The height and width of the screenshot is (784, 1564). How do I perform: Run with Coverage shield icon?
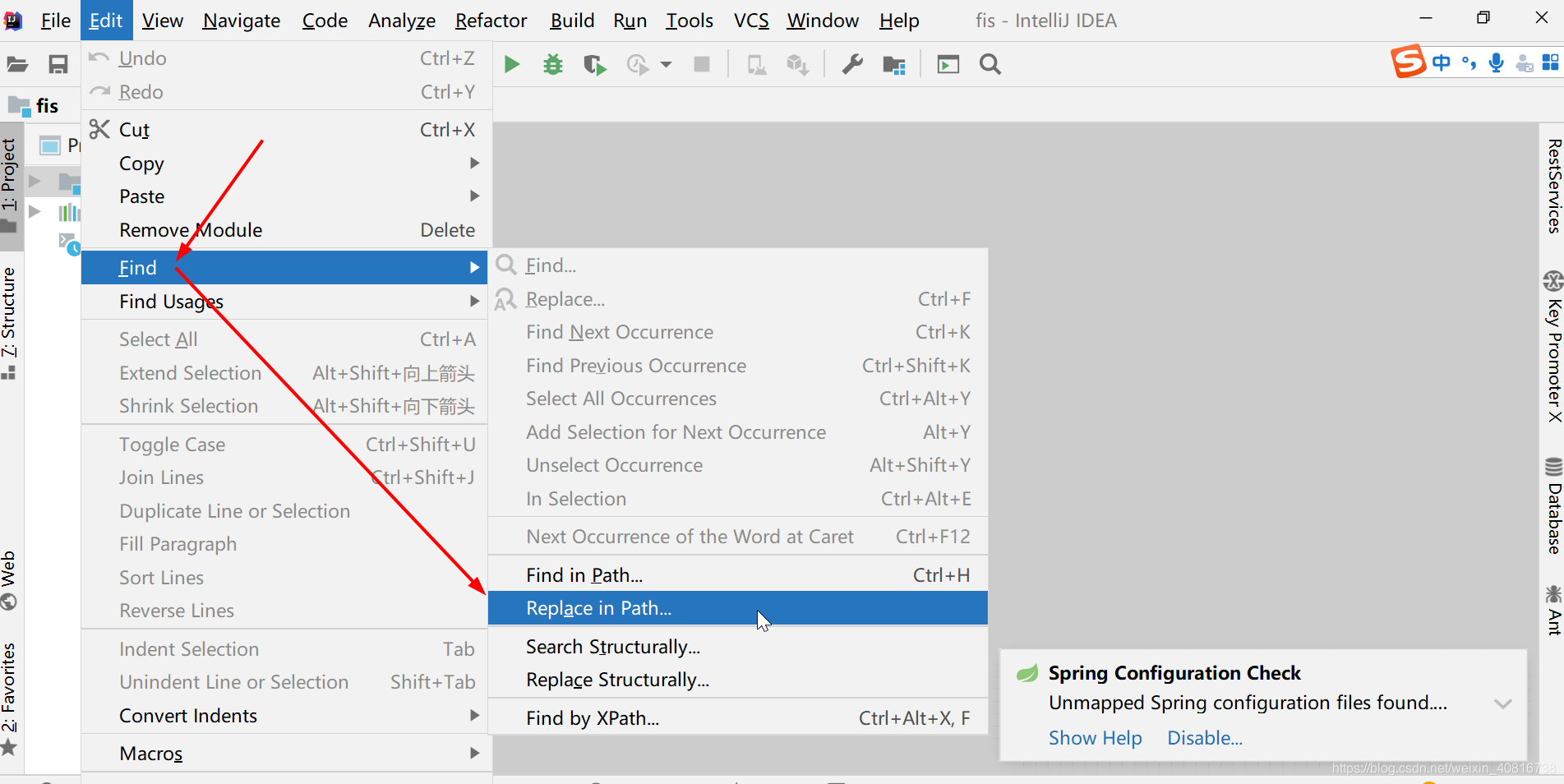point(594,64)
